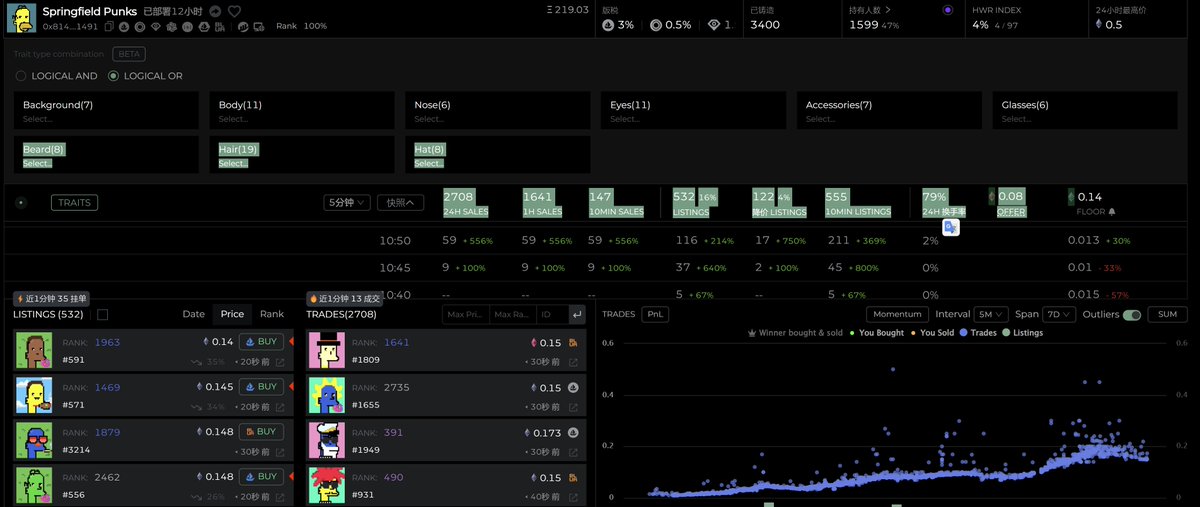The width and height of the screenshot is (1200, 507).
Task: Open external link icon for listing #3214
Action: click(280, 452)
